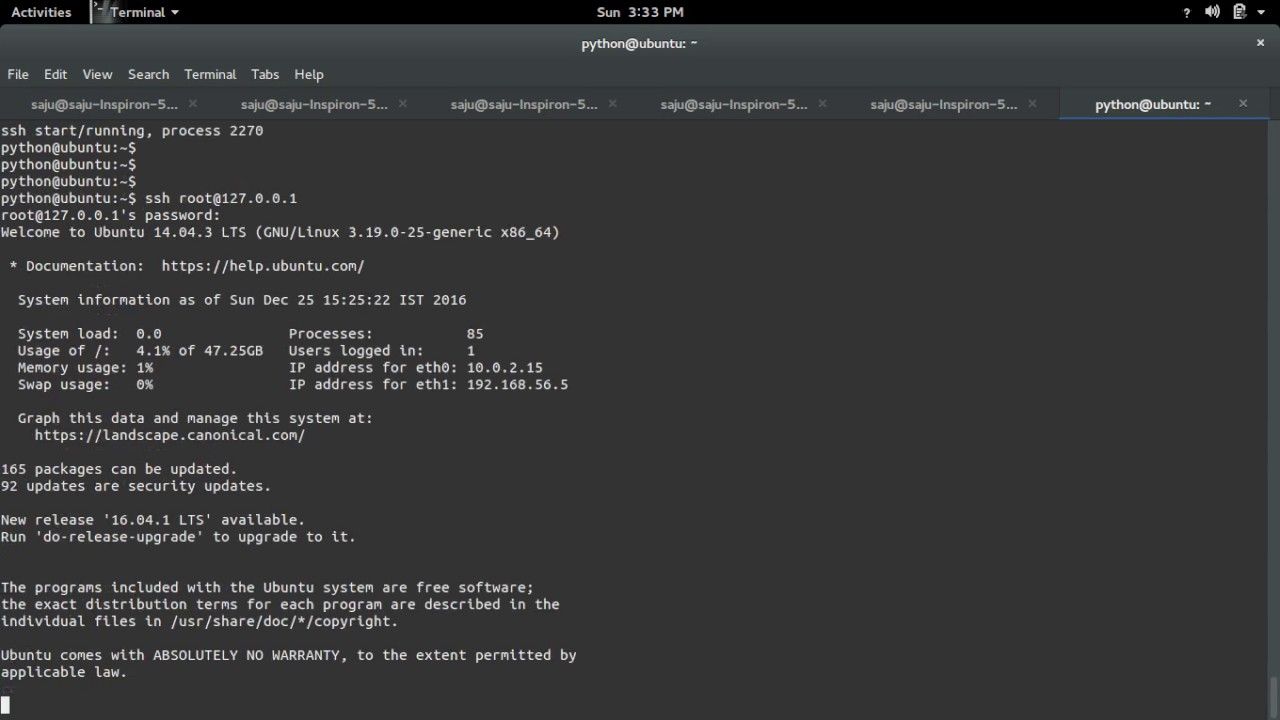The width and height of the screenshot is (1280, 720).
Task: Click the Terminal app icon in top bar
Action: point(99,12)
